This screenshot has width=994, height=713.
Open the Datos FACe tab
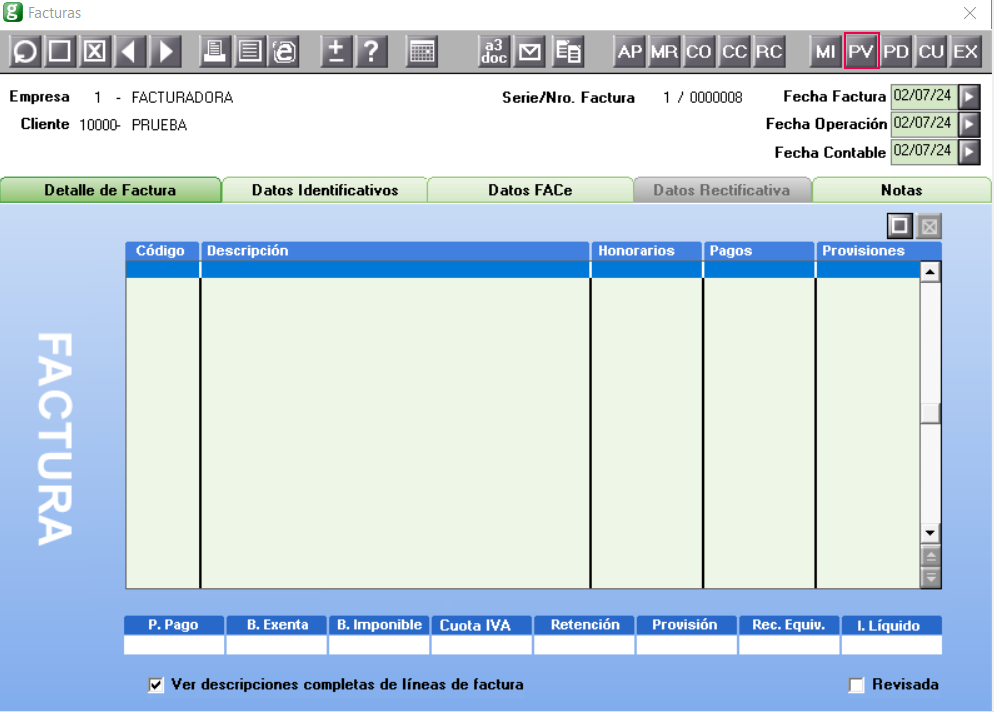click(531, 190)
